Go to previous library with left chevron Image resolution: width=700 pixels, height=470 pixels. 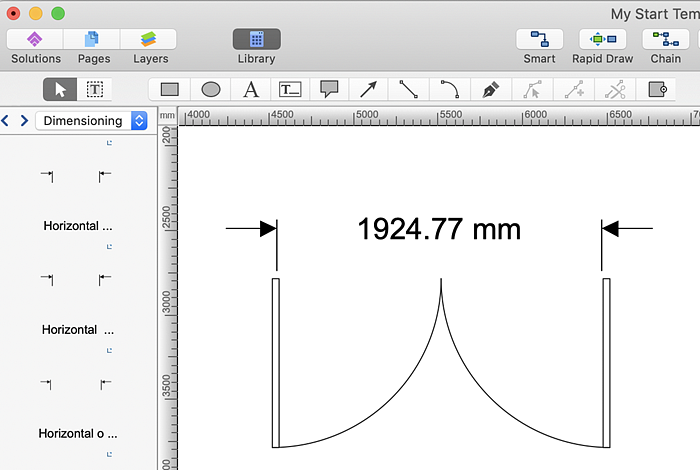click(x=6, y=121)
